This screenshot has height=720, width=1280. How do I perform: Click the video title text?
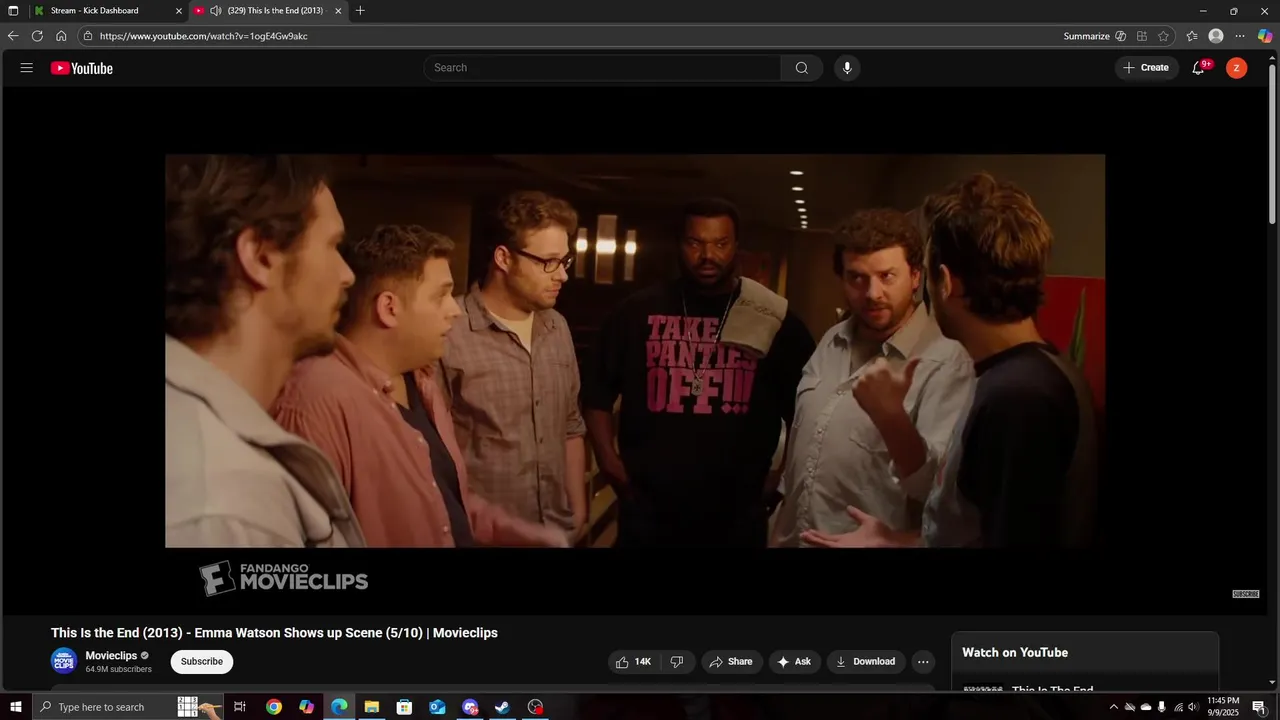click(274, 633)
